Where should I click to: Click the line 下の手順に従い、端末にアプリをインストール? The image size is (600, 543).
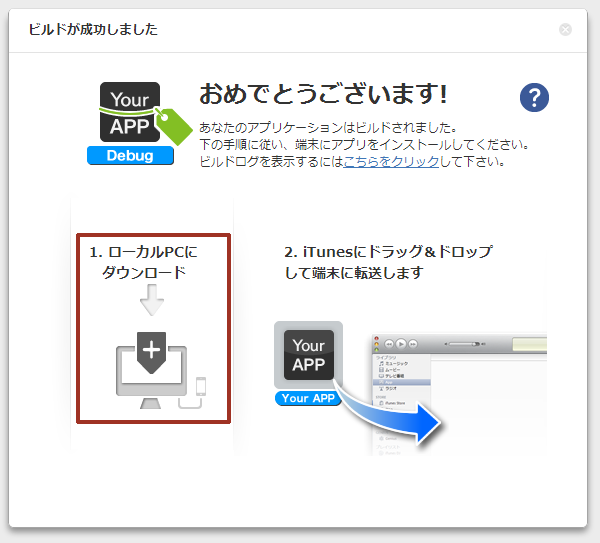click(x=364, y=145)
